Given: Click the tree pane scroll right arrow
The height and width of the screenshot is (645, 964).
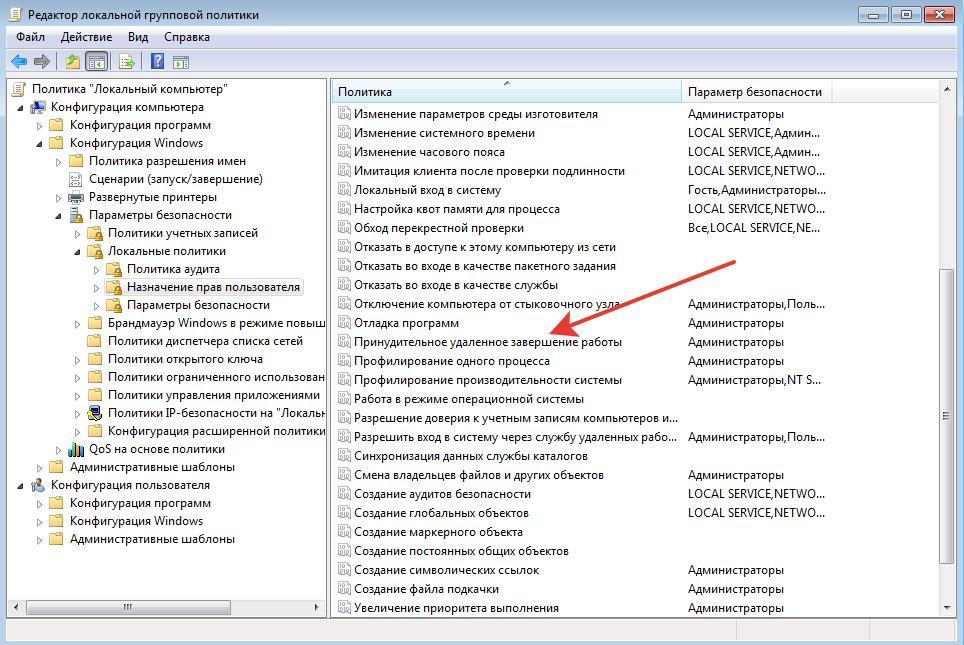Looking at the screenshot, I should point(317,607).
